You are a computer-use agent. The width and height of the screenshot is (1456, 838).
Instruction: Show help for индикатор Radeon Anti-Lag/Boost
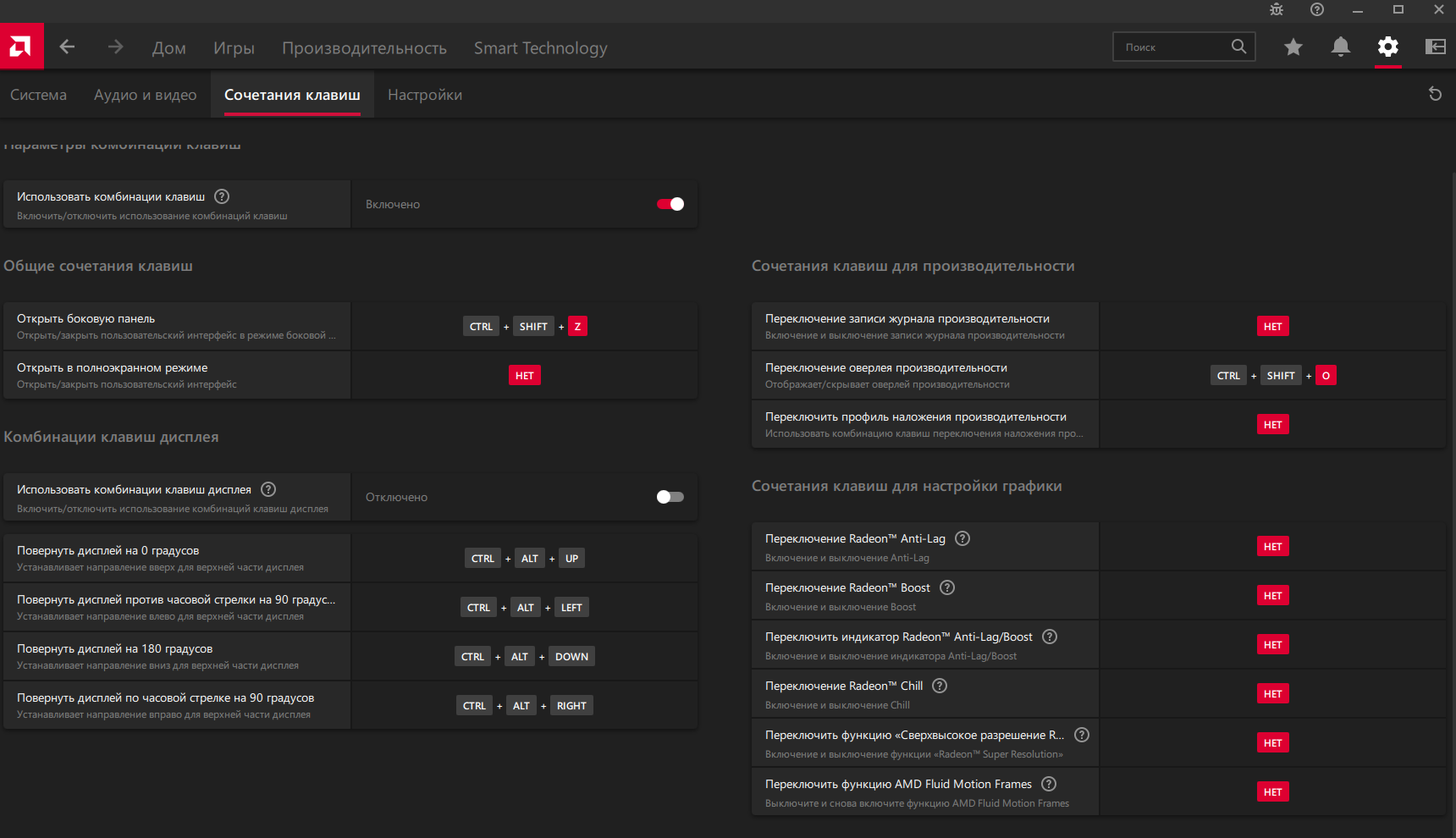[x=1050, y=637]
